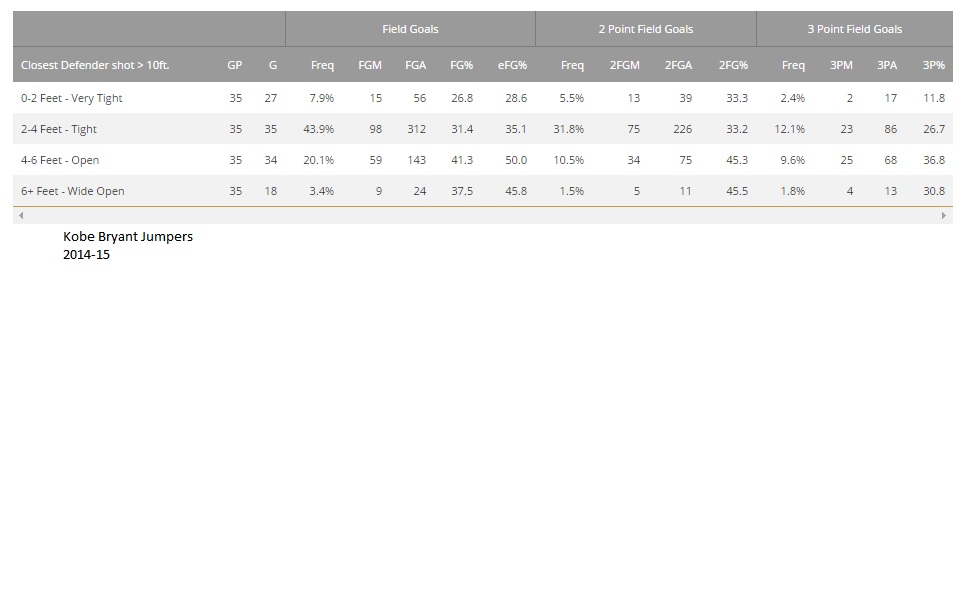Select the 6+ Feet - Wide Open row
The image size is (965, 614).
coord(72,191)
